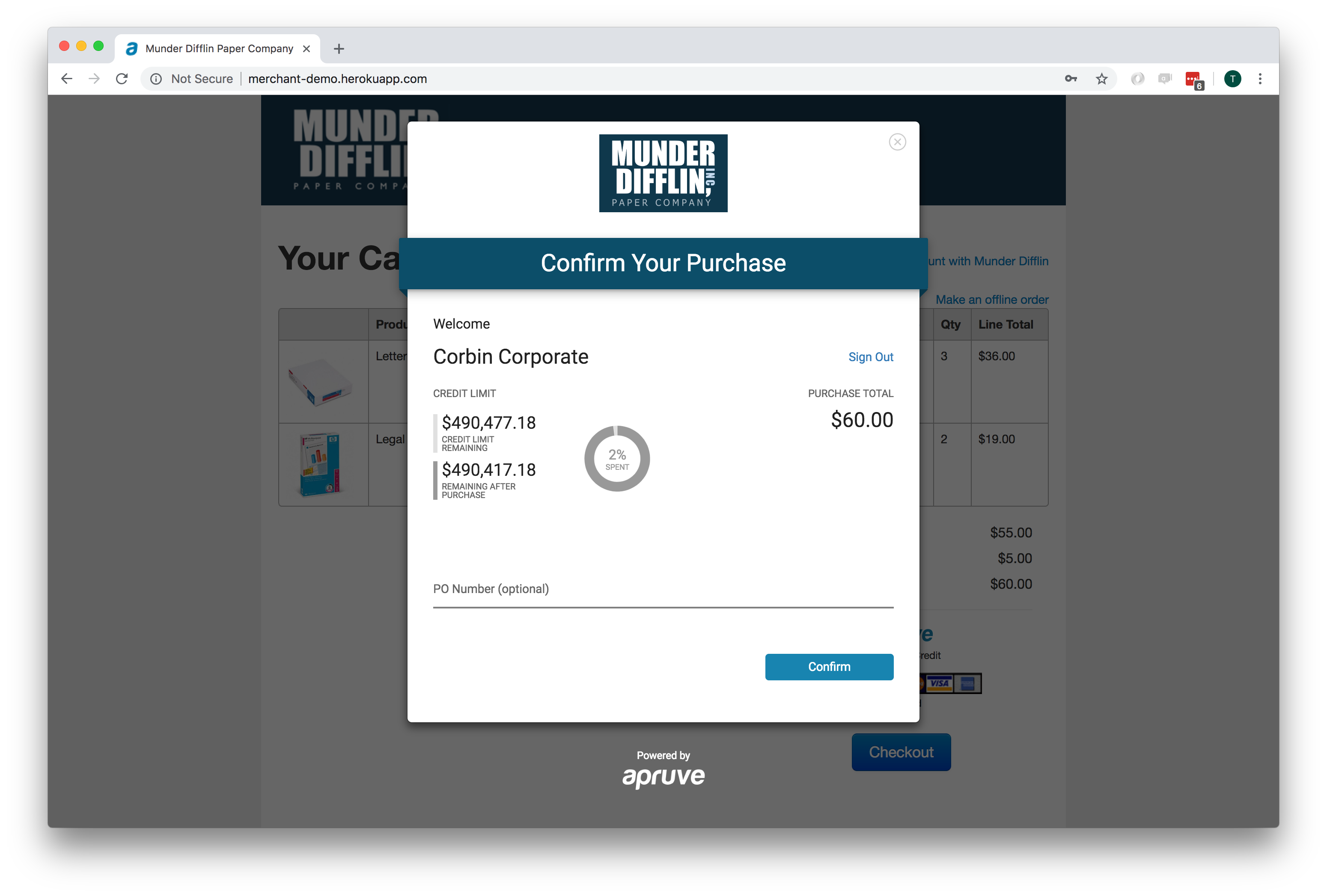Click the 2% spent credit donut chart
The height and width of the screenshot is (896, 1327).
(x=617, y=458)
